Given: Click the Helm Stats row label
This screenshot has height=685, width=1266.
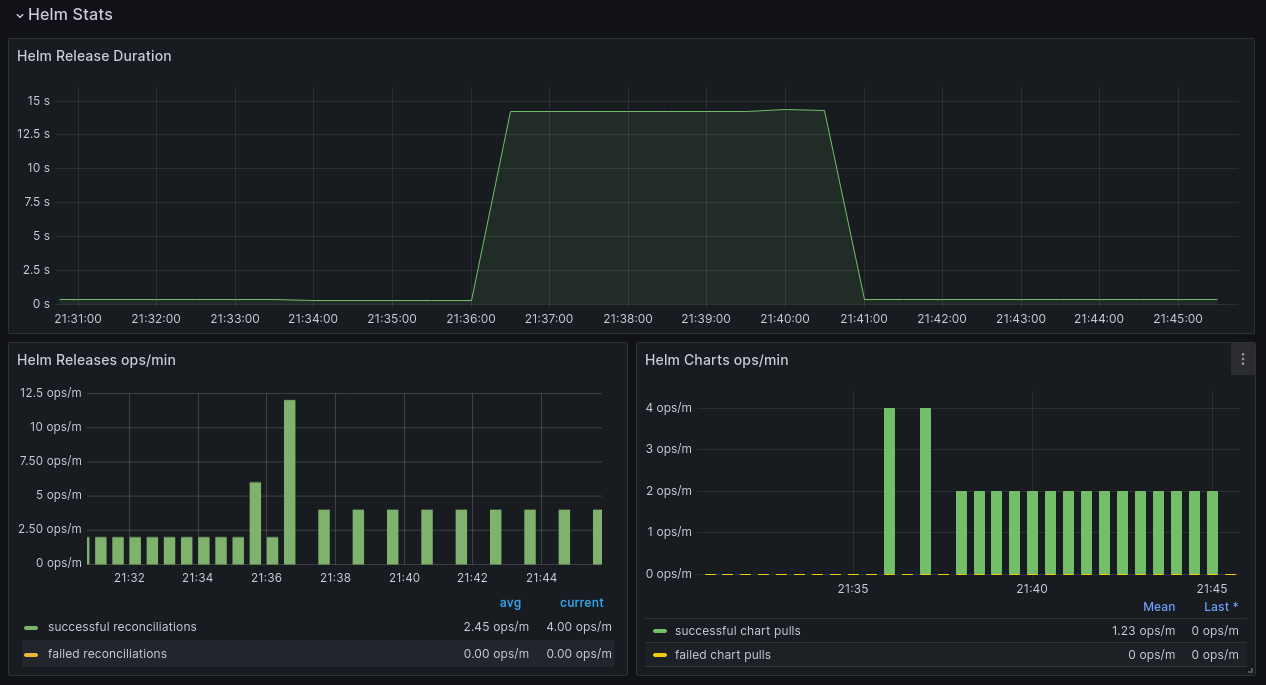Looking at the screenshot, I should pyautogui.click(x=70, y=14).
